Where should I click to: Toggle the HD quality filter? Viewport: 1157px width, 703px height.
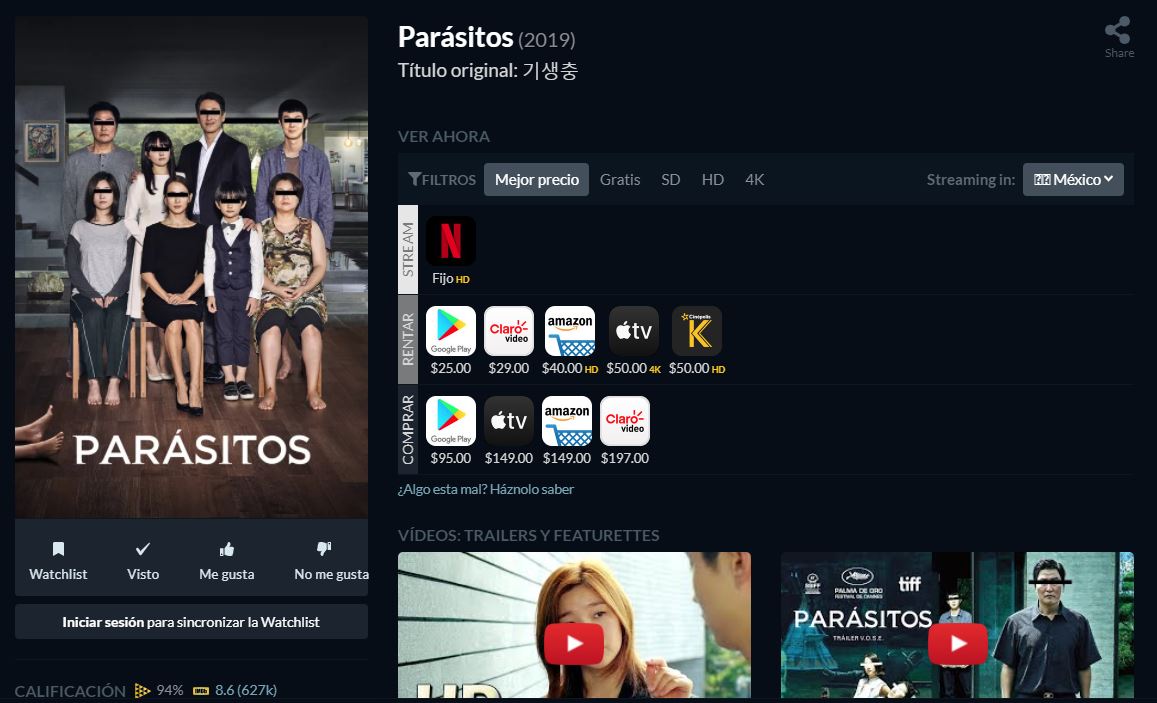tap(713, 179)
